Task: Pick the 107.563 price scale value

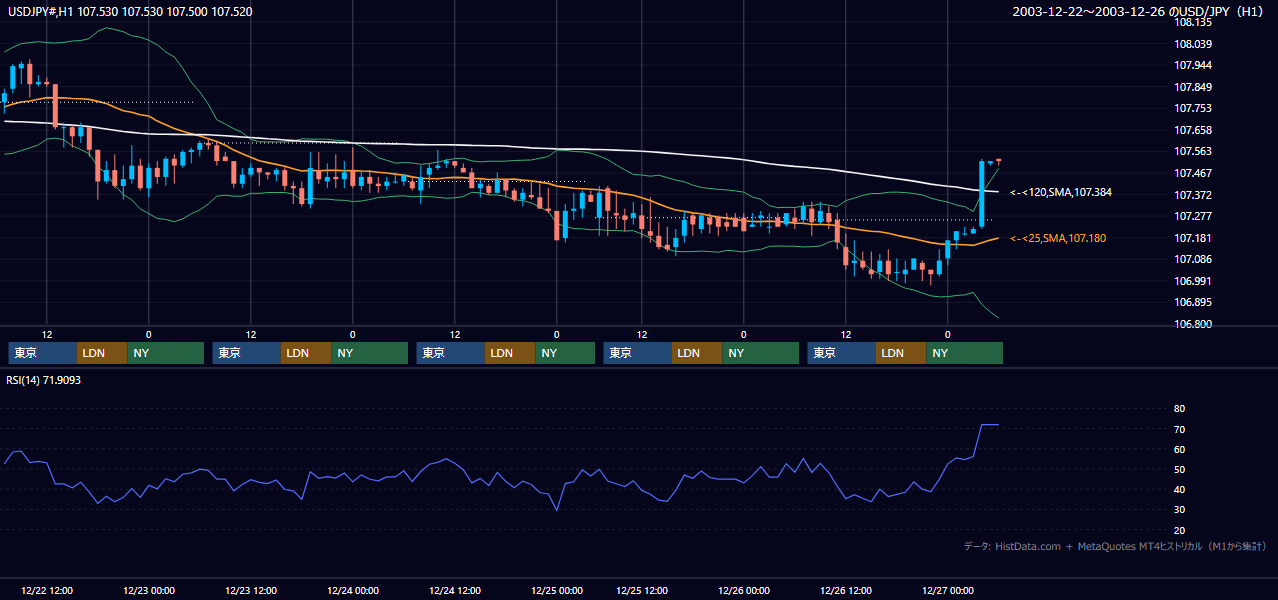Action: coord(1194,151)
